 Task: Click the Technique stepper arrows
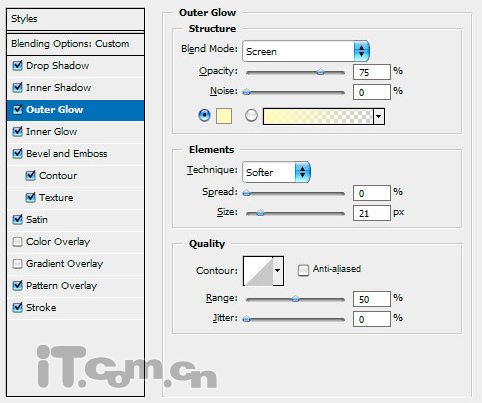tap(302, 172)
